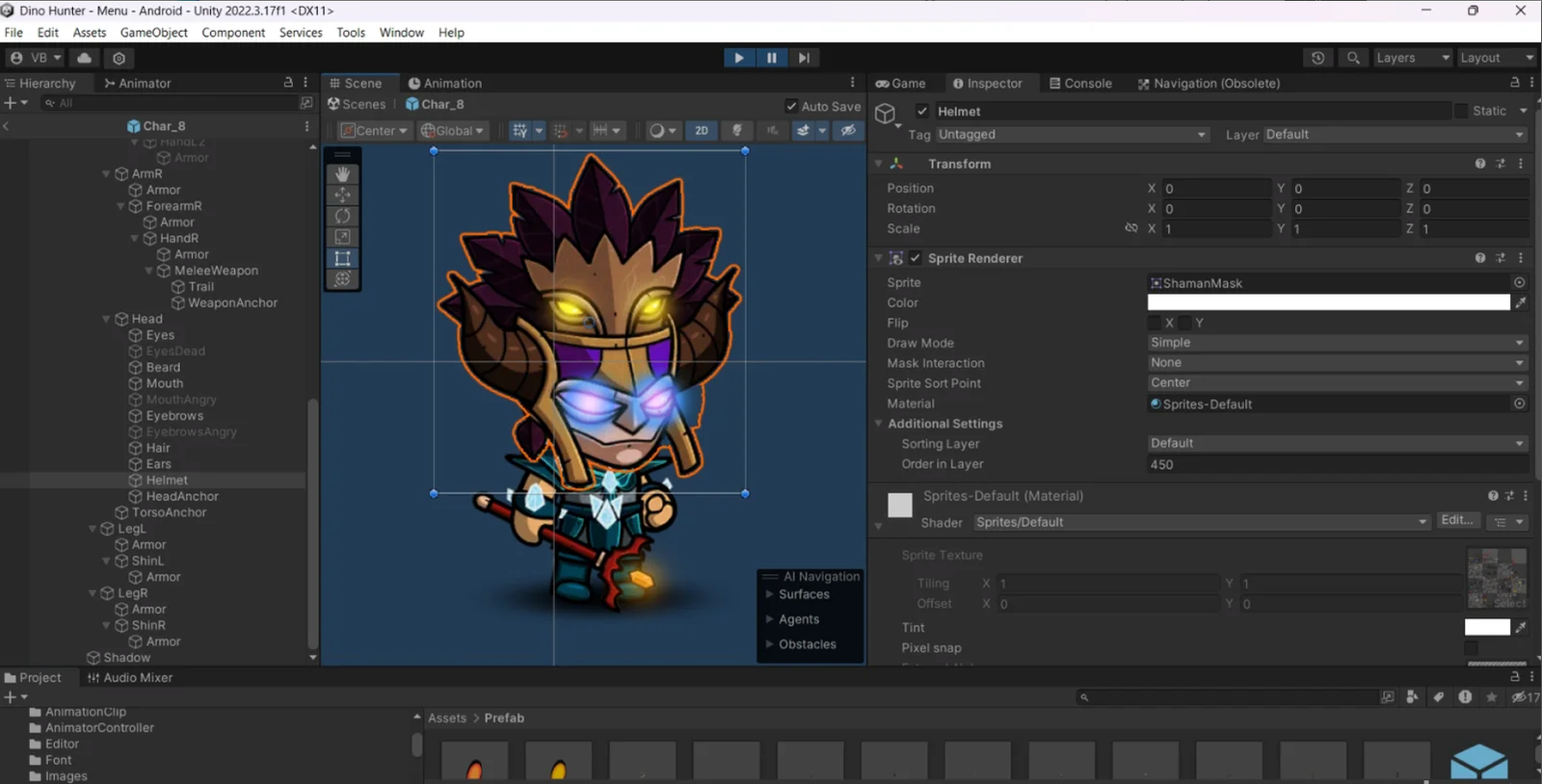Screen dimensions: 1542x784
Task: Open the Sorting Layer dropdown
Action: point(1337,443)
